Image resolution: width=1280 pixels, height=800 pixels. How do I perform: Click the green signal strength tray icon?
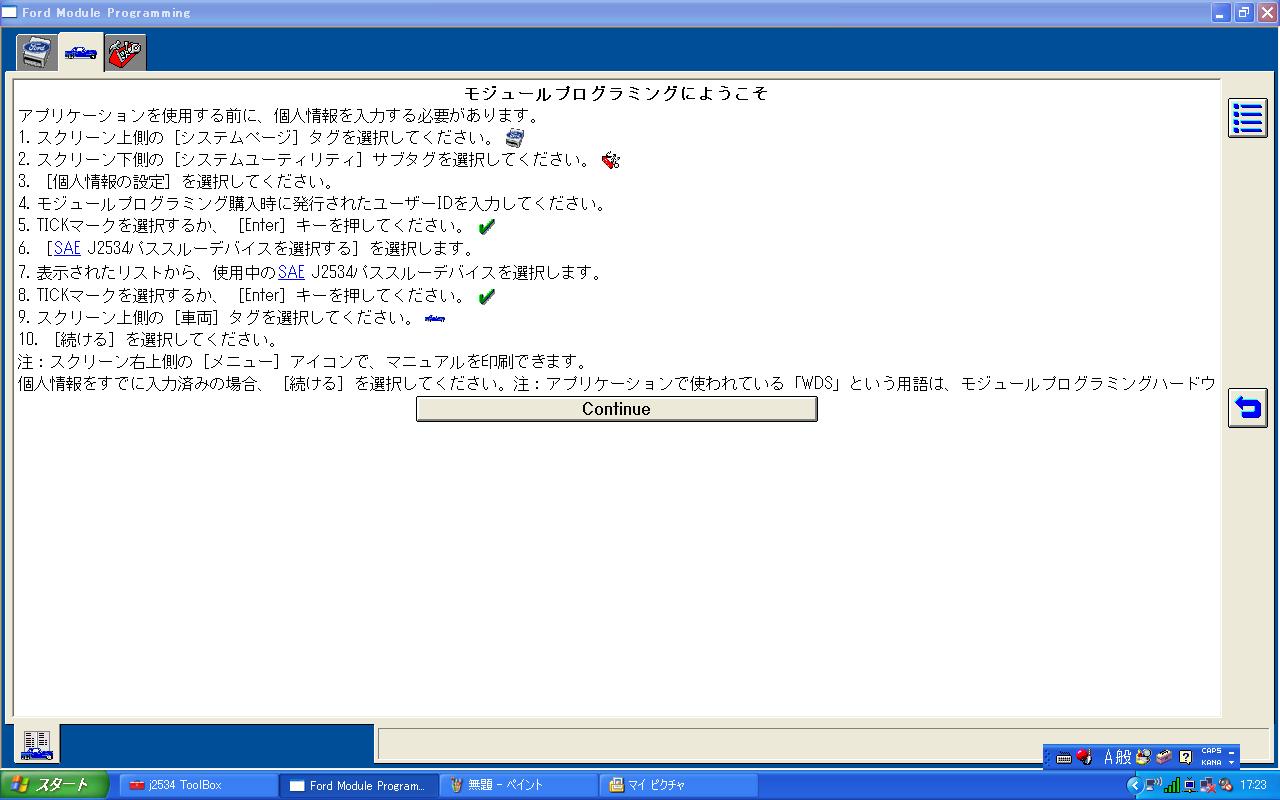click(1172, 786)
